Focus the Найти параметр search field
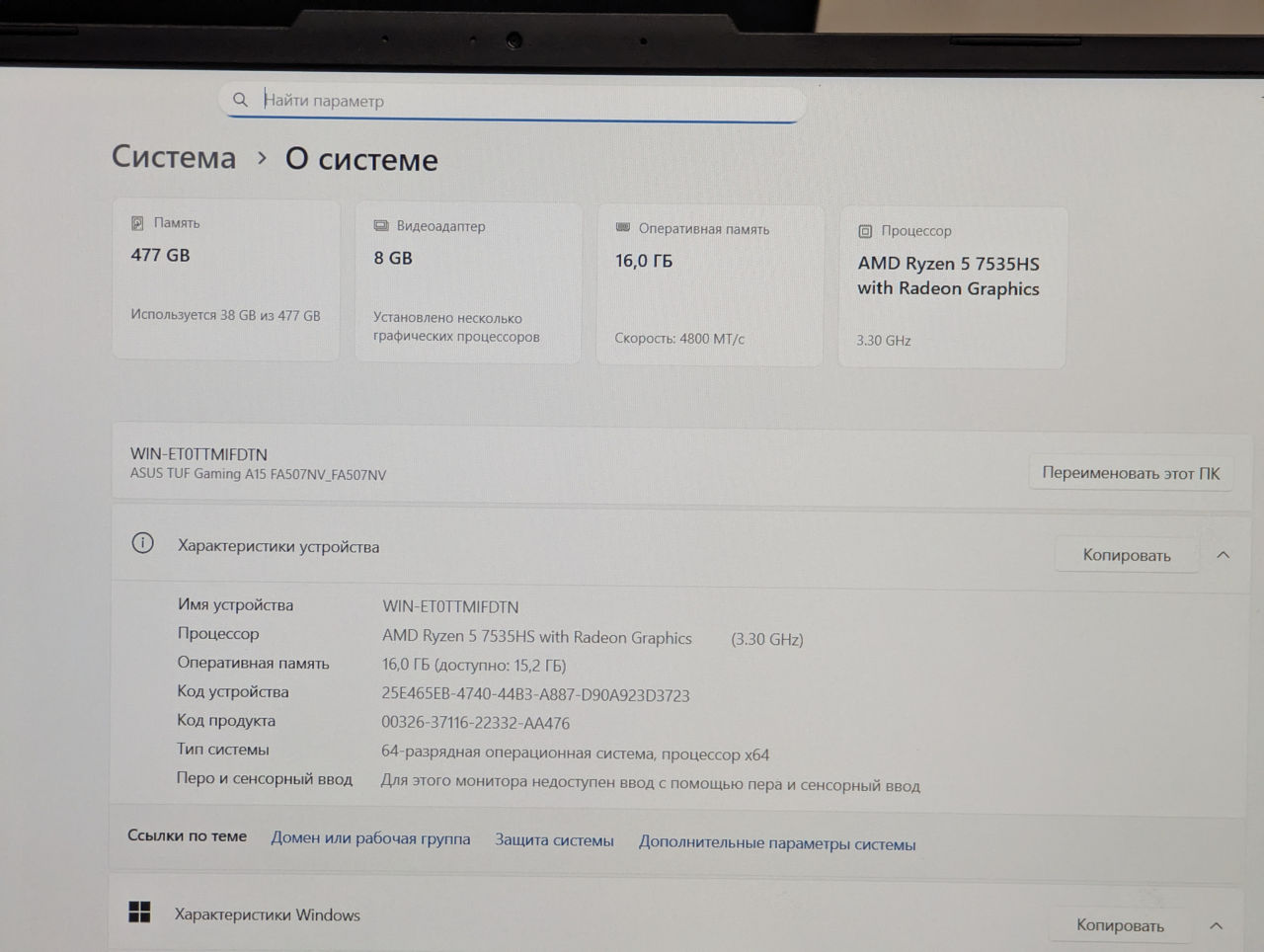 (x=512, y=101)
